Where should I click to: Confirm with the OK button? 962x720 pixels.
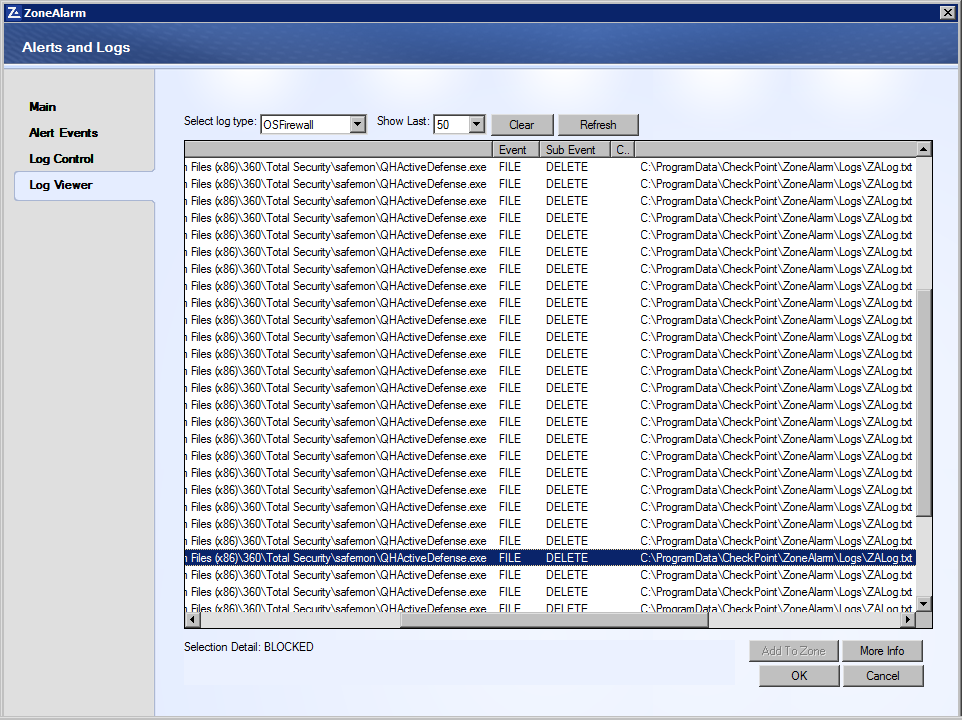(799, 675)
